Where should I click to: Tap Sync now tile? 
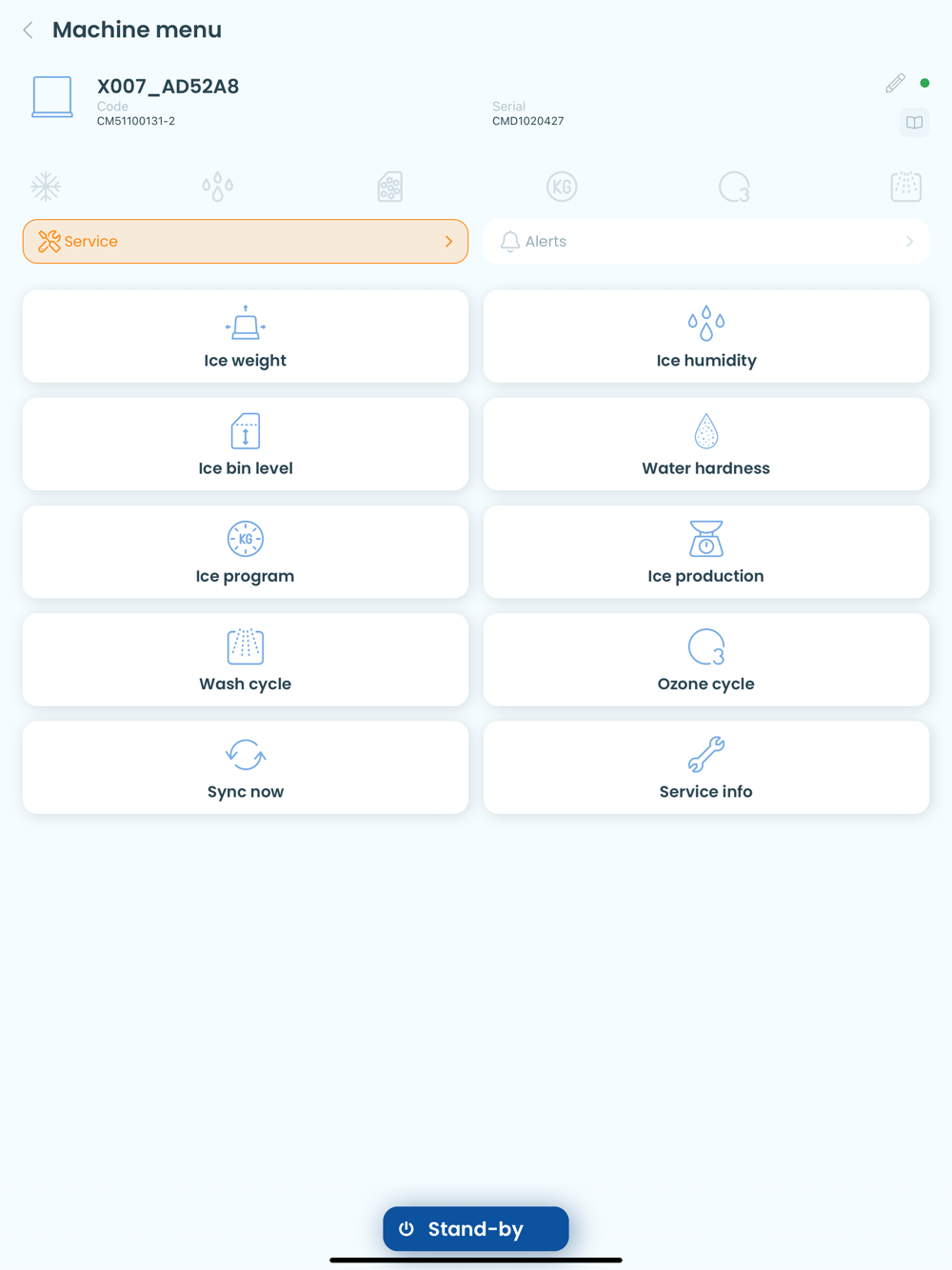(x=246, y=766)
